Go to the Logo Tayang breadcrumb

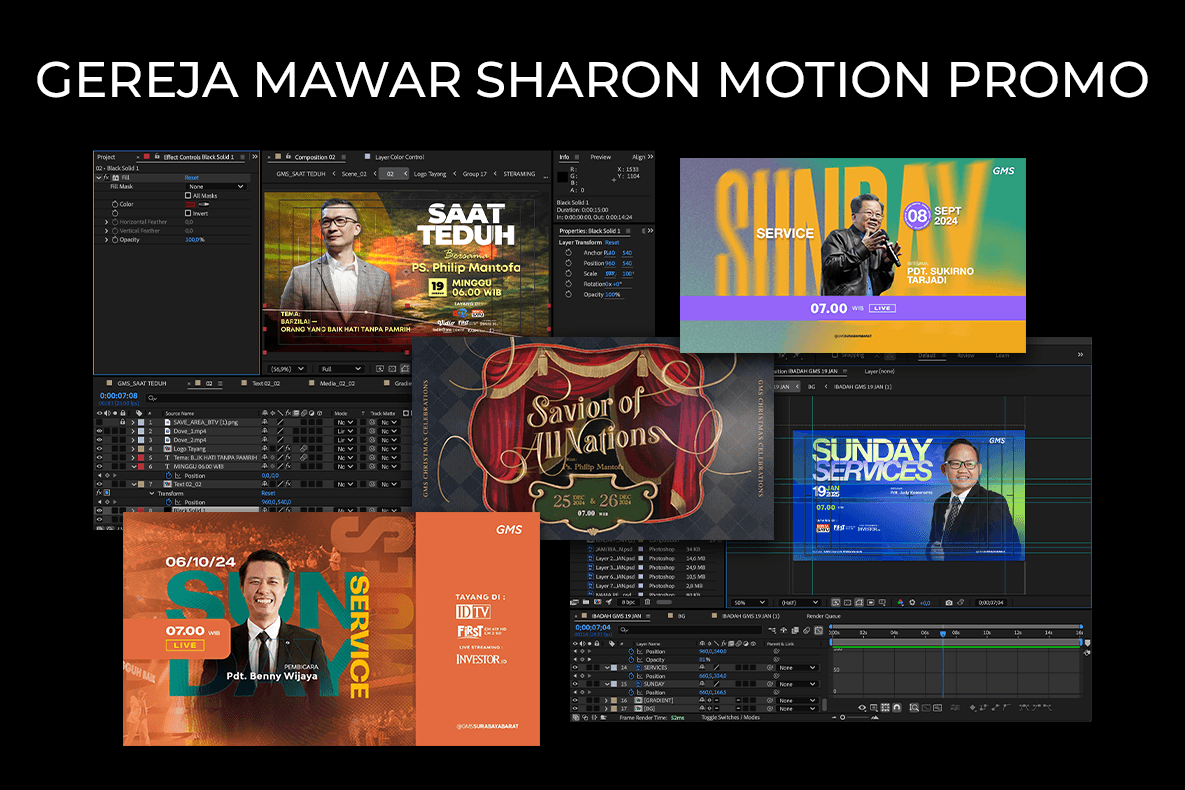point(430,174)
